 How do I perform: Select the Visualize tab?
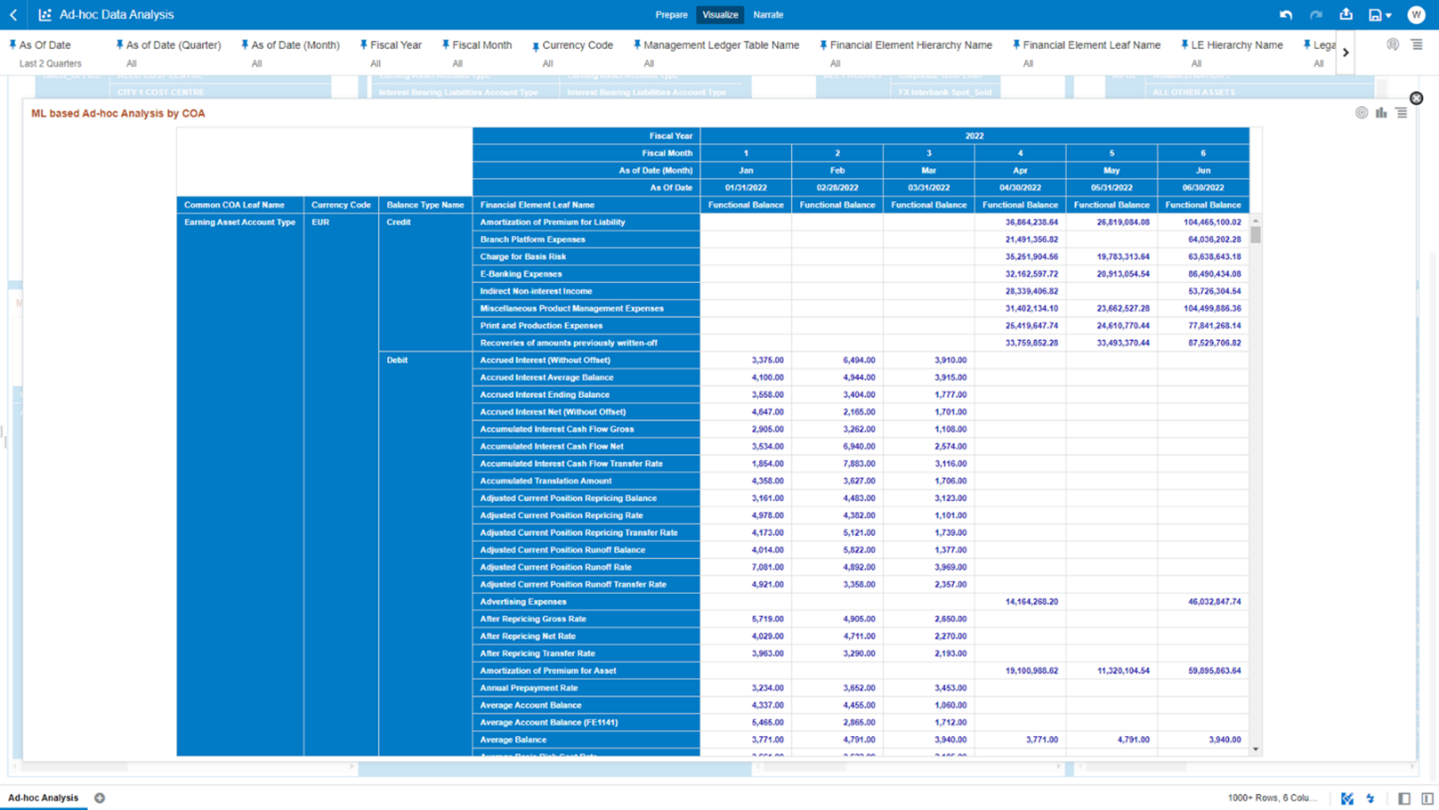pyautogui.click(x=720, y=15)
